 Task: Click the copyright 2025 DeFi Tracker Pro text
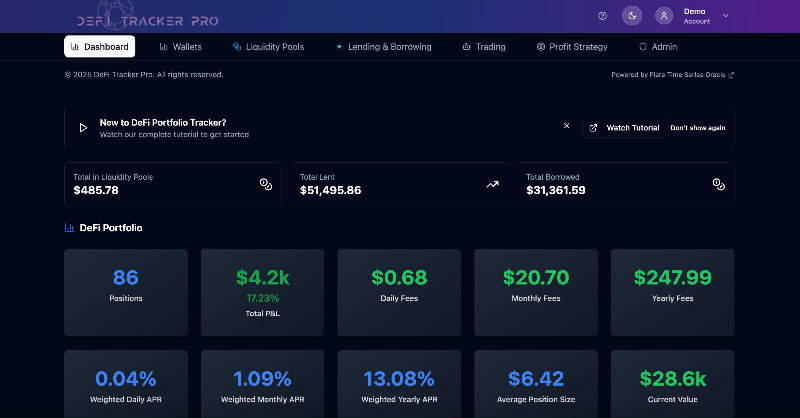coord(144,75)
